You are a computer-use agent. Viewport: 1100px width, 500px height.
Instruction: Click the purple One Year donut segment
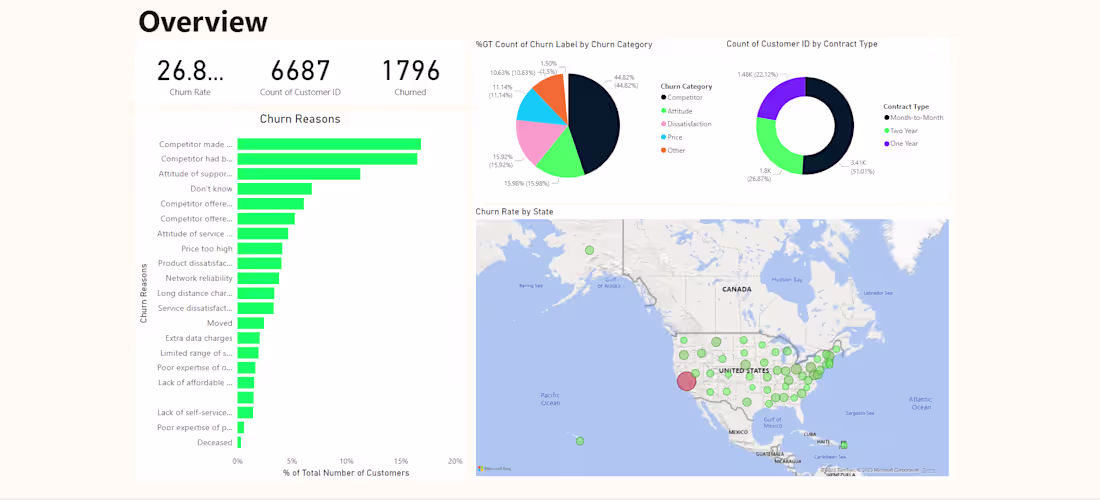click(x=782, y=97)
